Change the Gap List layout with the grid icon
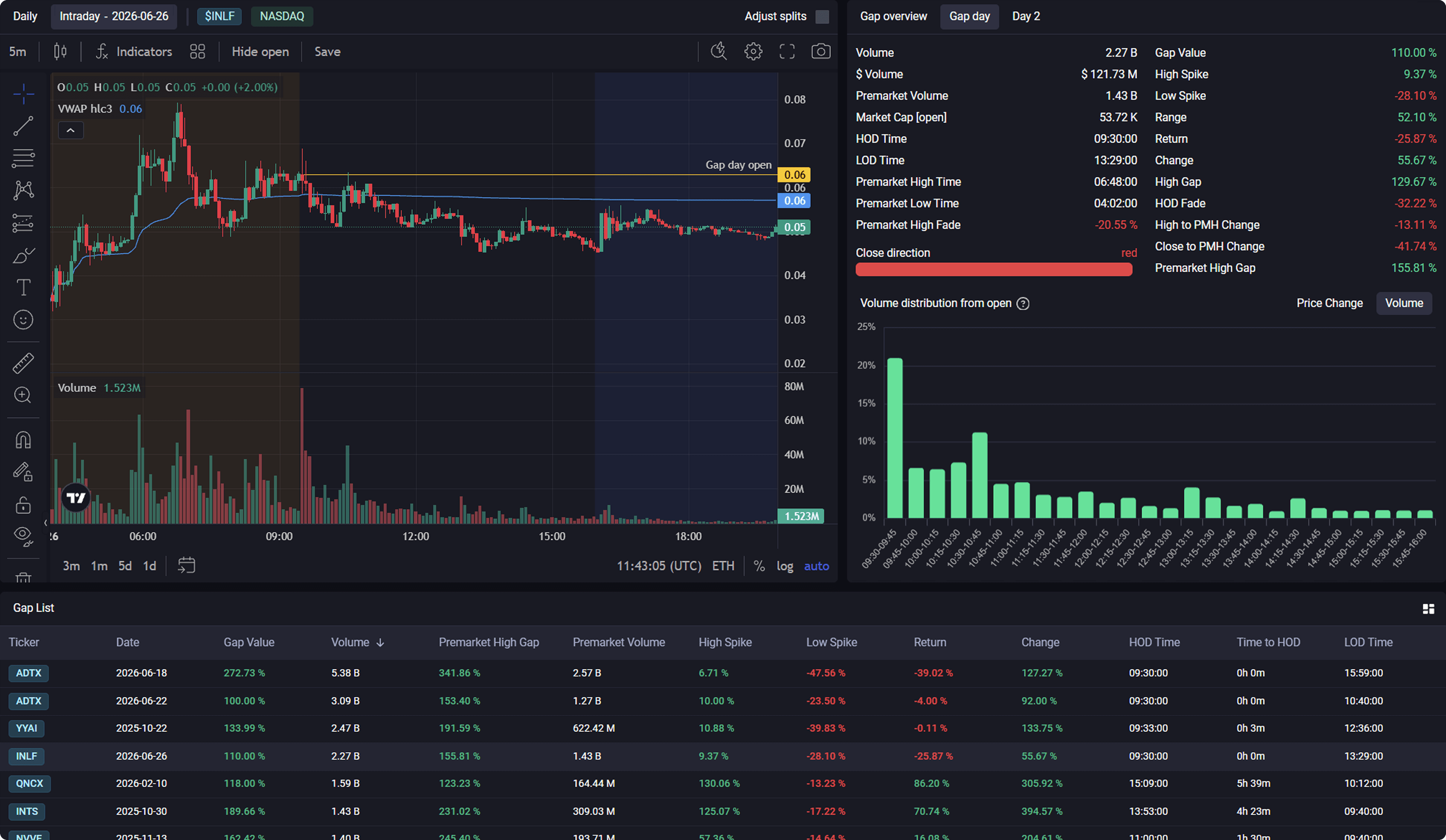This screenshot has height=840, width=1446. coord(1428,609)
